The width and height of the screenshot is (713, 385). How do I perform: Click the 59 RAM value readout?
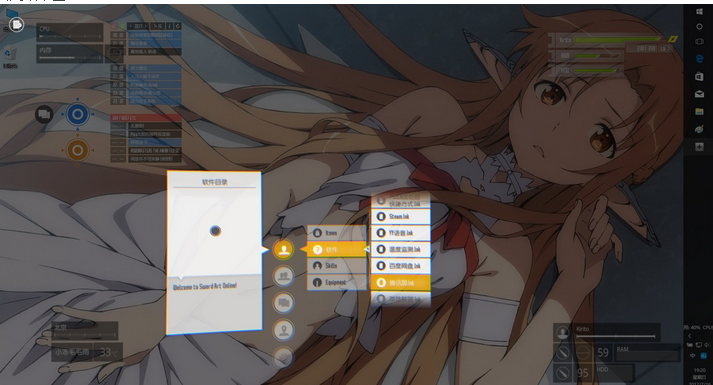603,353
